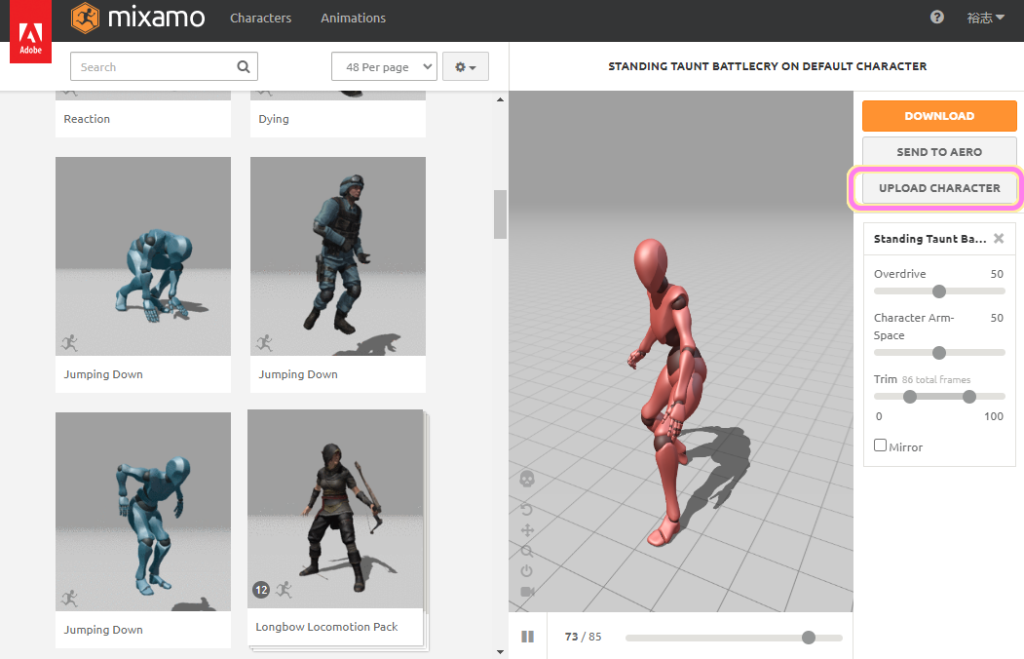Pause the animation playback
1024x659 pixels.
coord(528,637)
